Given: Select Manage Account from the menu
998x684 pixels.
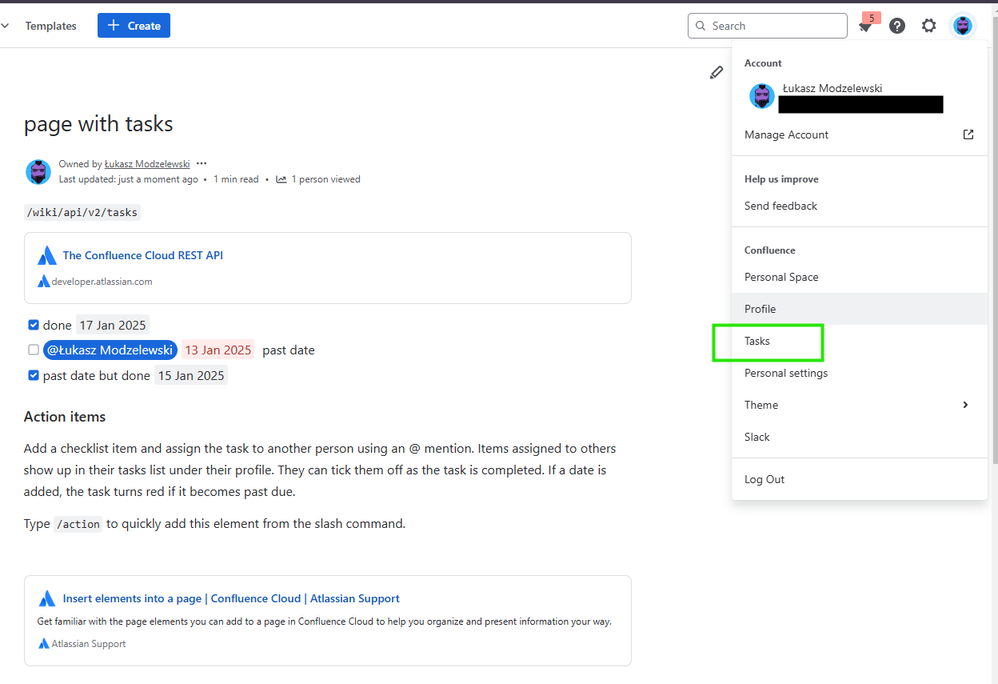Looking at the screenshot, I should coord(859,134).
